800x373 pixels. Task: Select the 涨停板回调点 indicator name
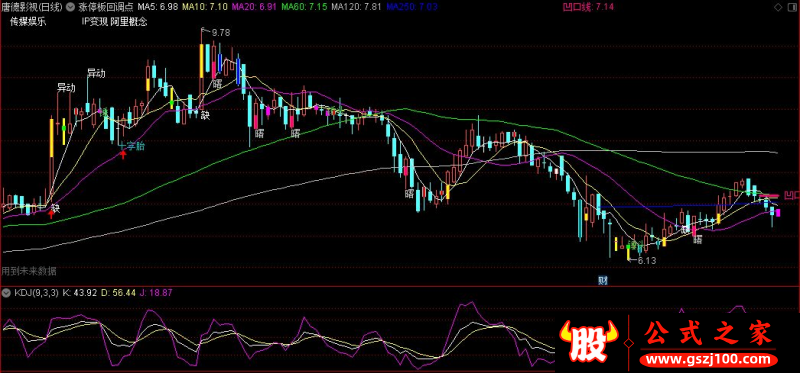pos(107,7)
